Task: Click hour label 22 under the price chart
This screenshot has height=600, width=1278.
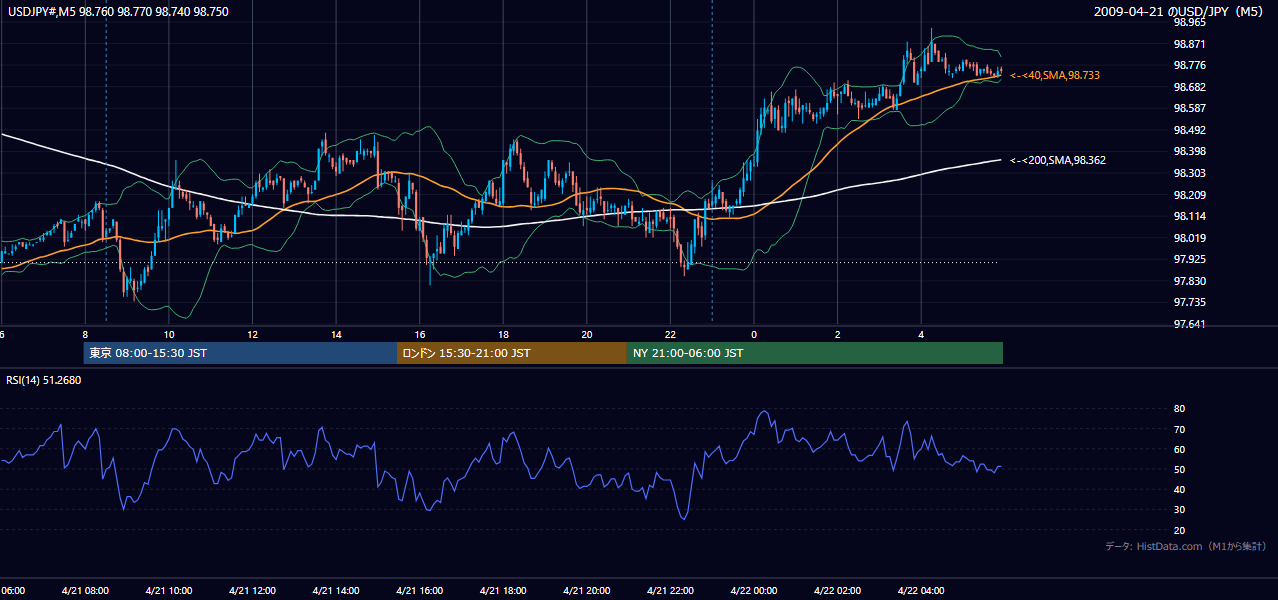Action: (x=670, y=334)
